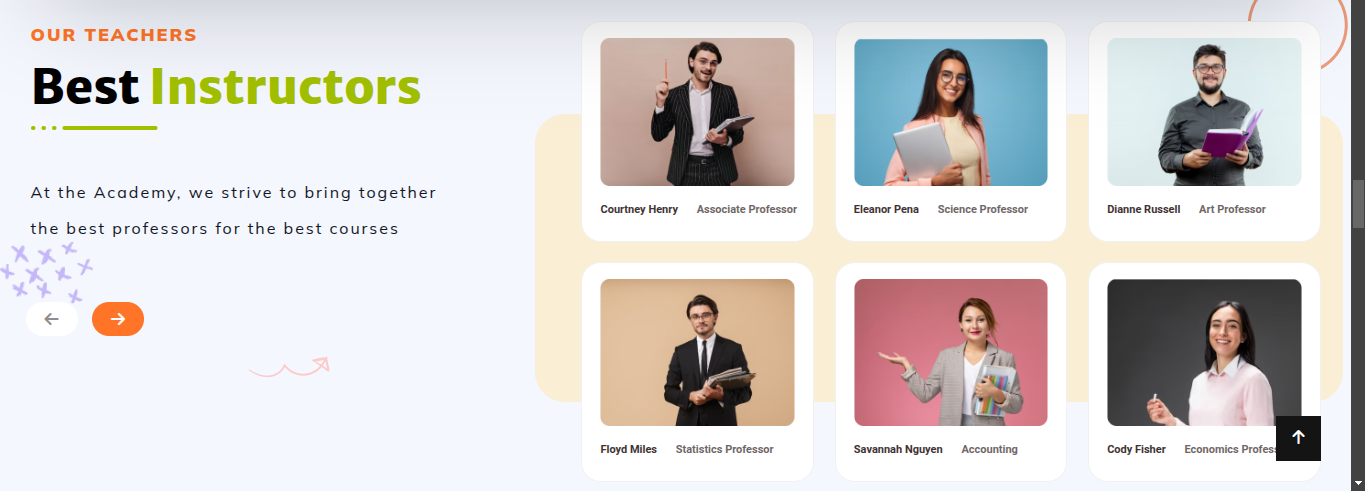The height and width of the screenshot is (491, 1365).
Task: Select the Cody Fisher name link
Action: point(1136,449)
